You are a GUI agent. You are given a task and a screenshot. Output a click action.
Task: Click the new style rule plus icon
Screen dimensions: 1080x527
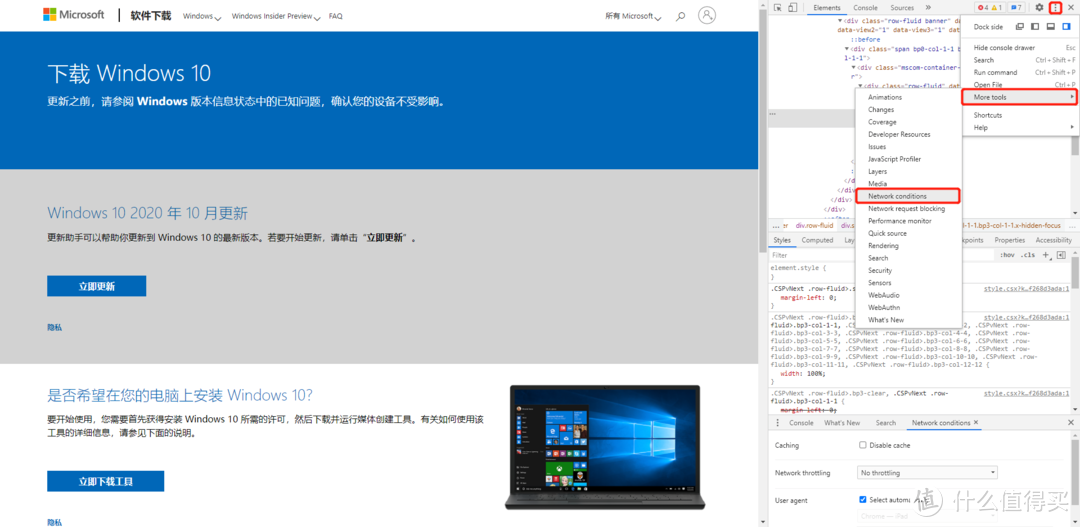coord(1046,255)
